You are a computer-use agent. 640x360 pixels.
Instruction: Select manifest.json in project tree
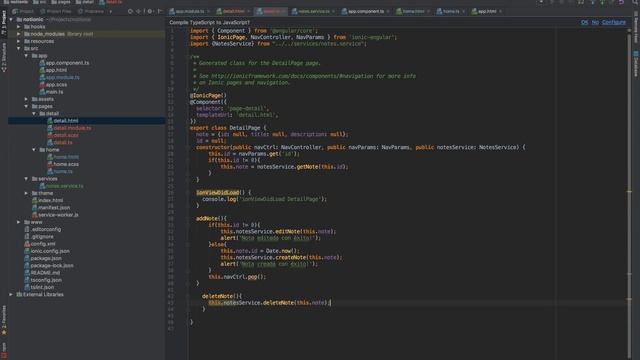(x=51, y=208)
